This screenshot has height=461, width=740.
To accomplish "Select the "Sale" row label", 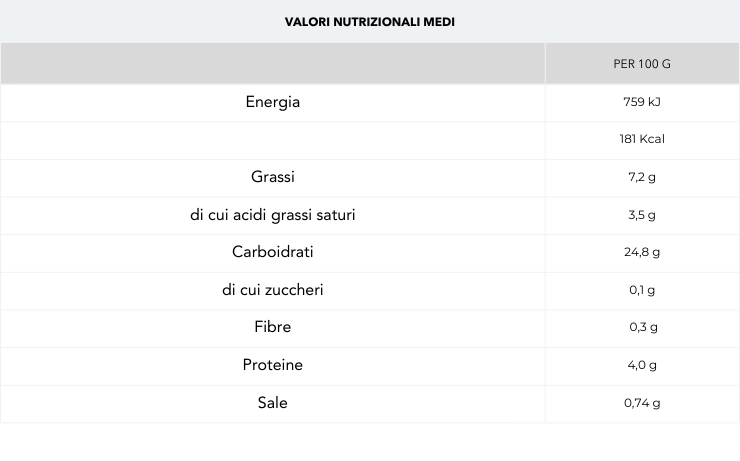I will (273, 402).
